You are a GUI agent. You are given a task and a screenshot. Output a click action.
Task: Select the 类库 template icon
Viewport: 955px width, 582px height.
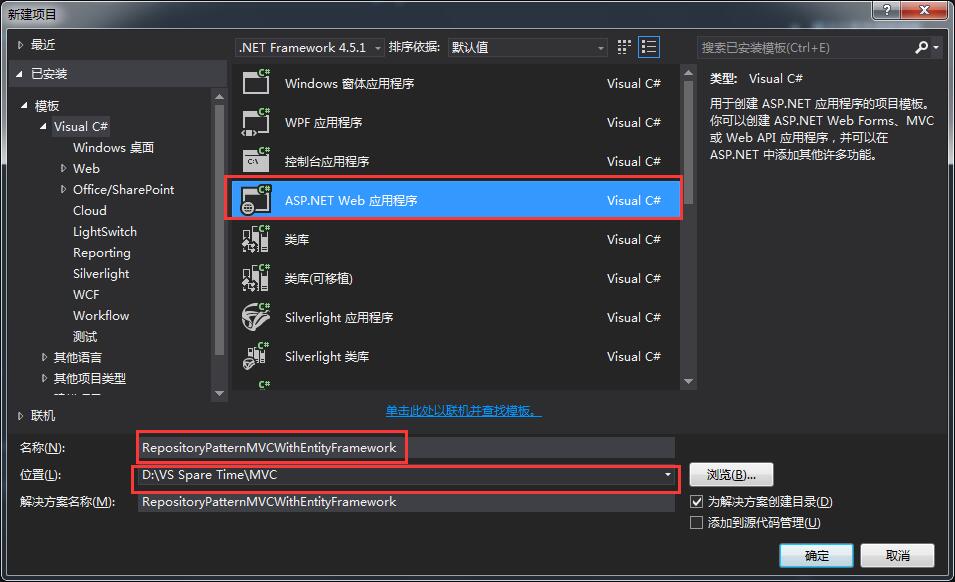(256, 239)
